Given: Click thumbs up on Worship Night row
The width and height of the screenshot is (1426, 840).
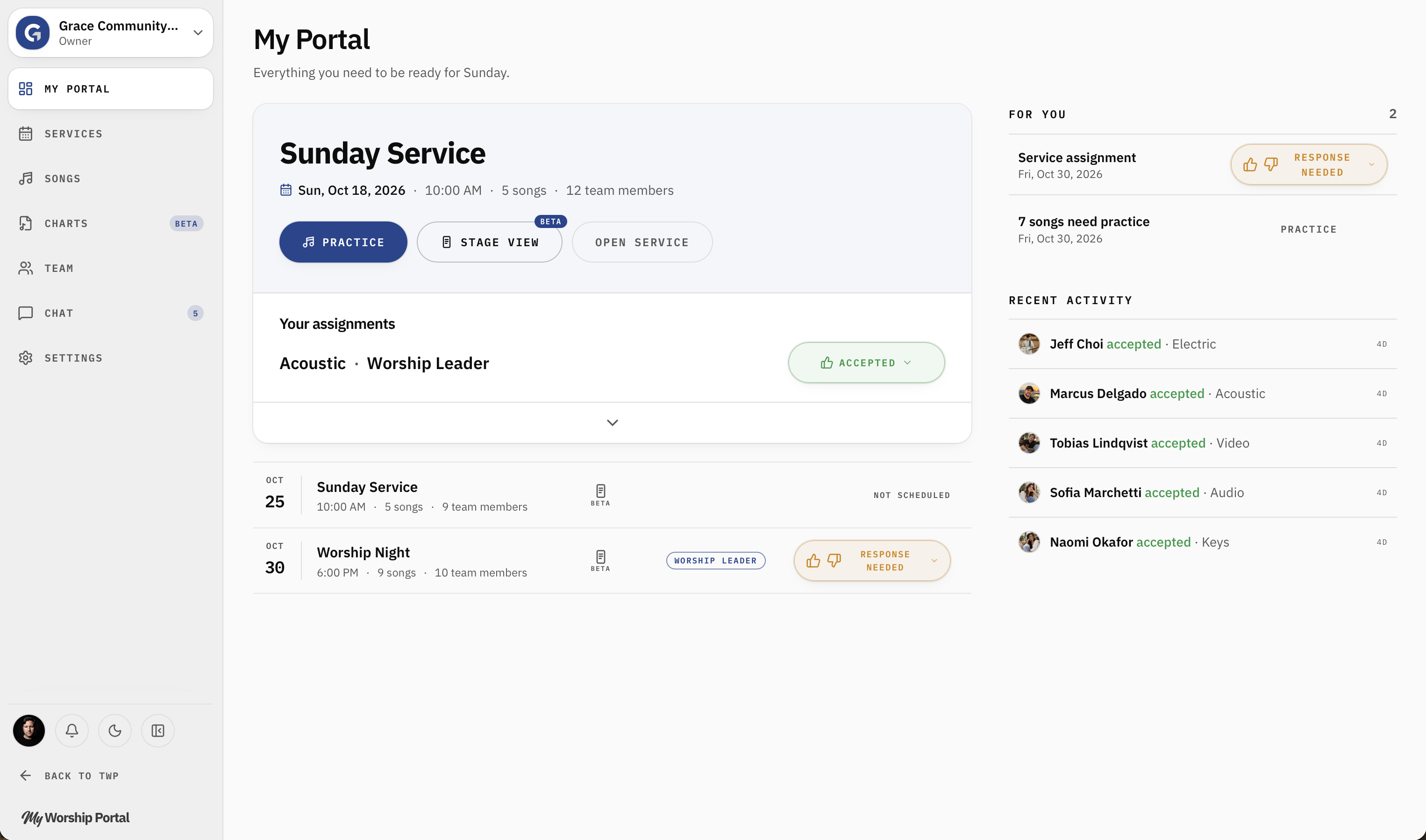Looking at the screenshot, I should pyautogui.click(x=813, y=560).
